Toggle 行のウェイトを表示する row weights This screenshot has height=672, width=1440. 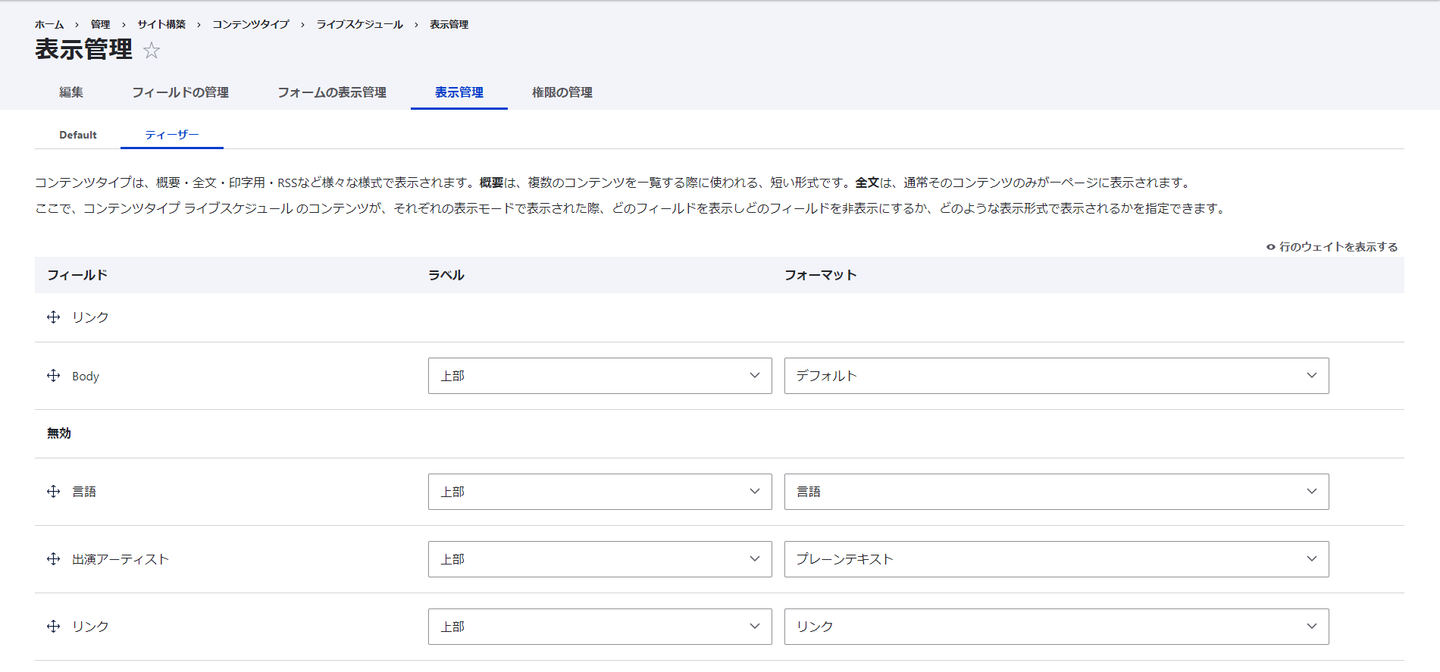point(1332,247)
